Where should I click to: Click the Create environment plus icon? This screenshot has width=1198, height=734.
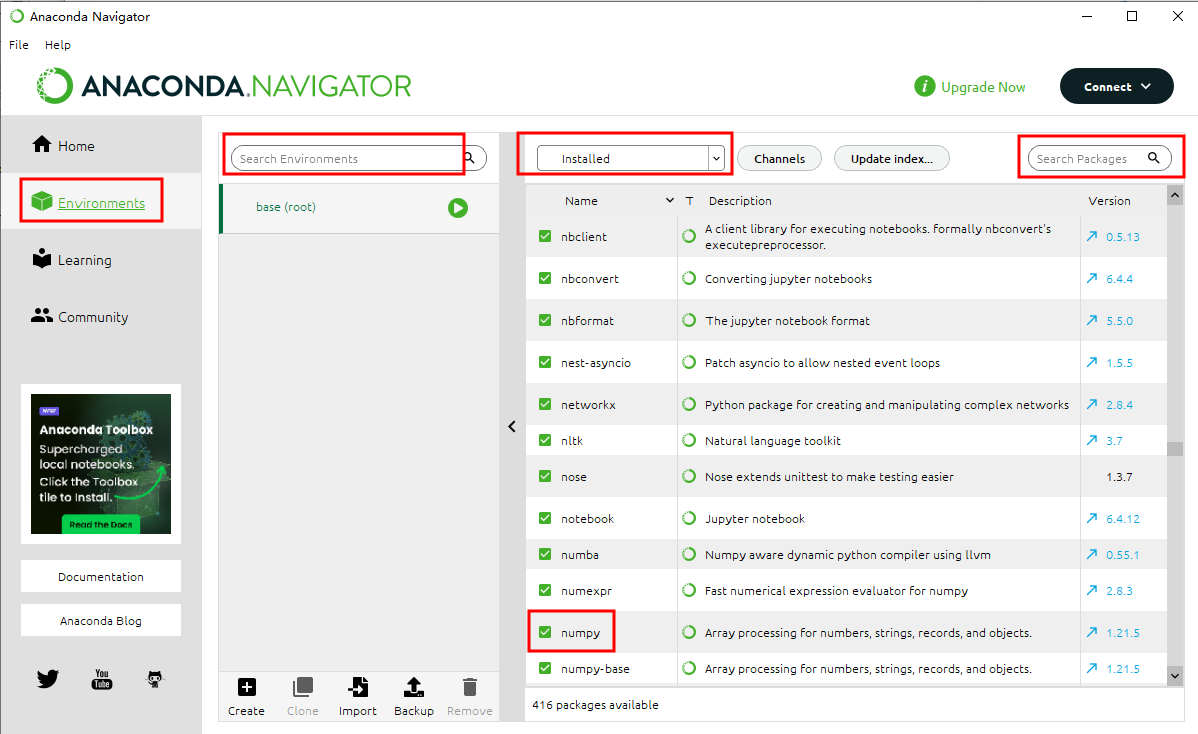click(x=247, y=687)
